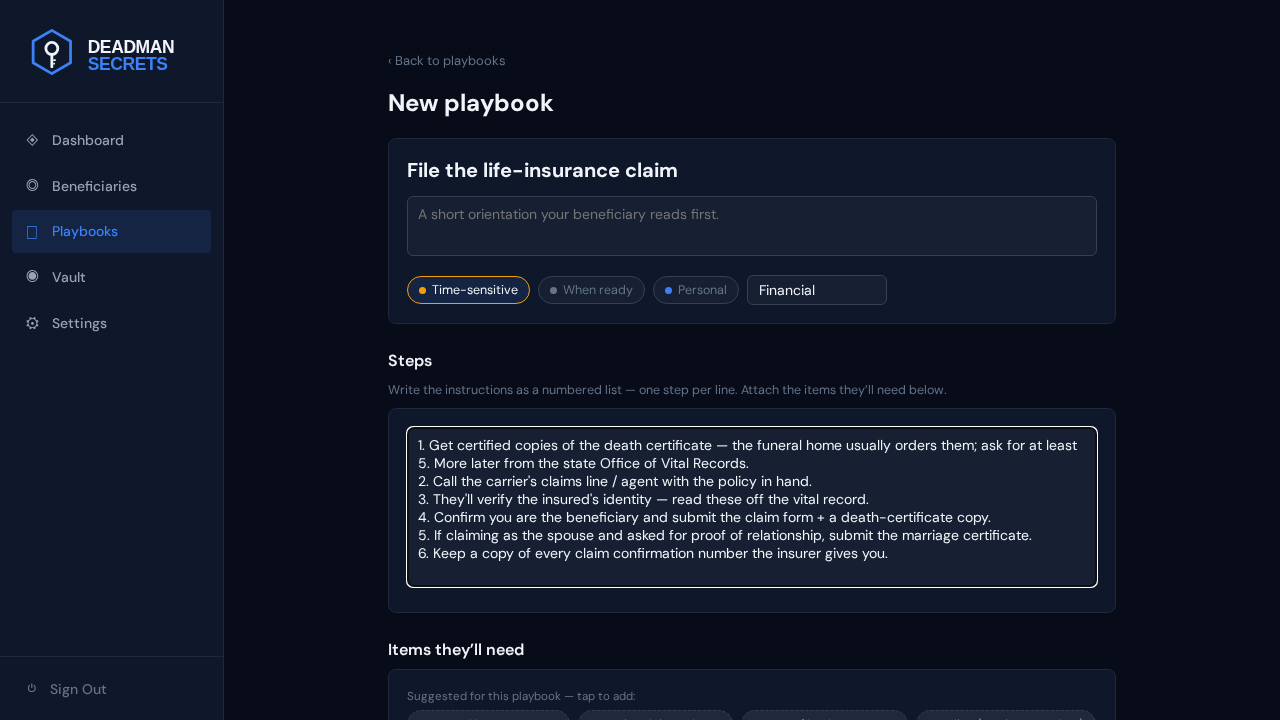This screenshot has height=720, width=1280.
Task: Click the Items they'll need heading
Action: coord(456,650)
